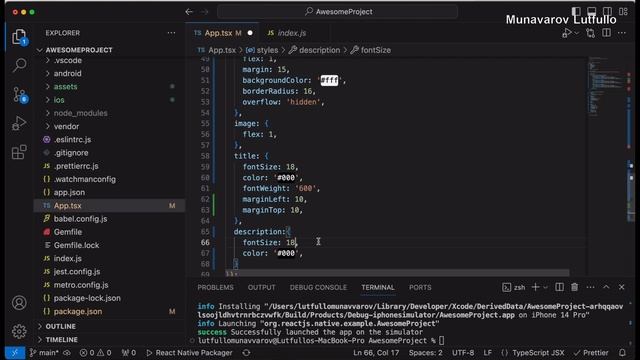640x360 pixels.
Task: Change indentation via Spaces: 2
Action: (426, 353)
